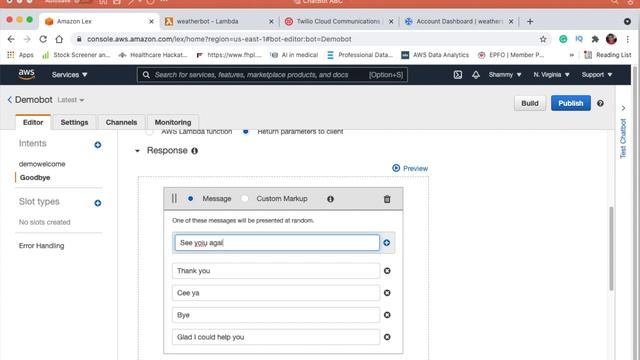Go back using arrow before Demobot
Viewport: 640px width, 360px height.
tap(9, 100)
